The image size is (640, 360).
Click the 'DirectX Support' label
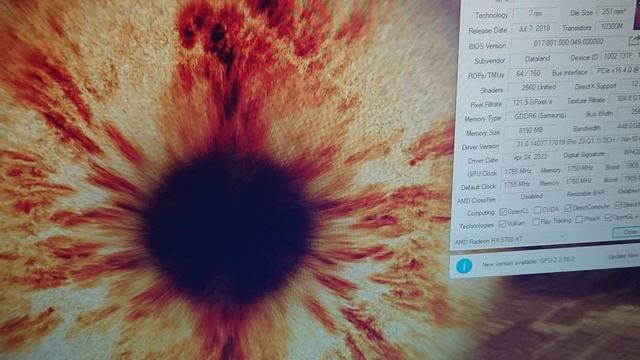click(x=595, y=87)
